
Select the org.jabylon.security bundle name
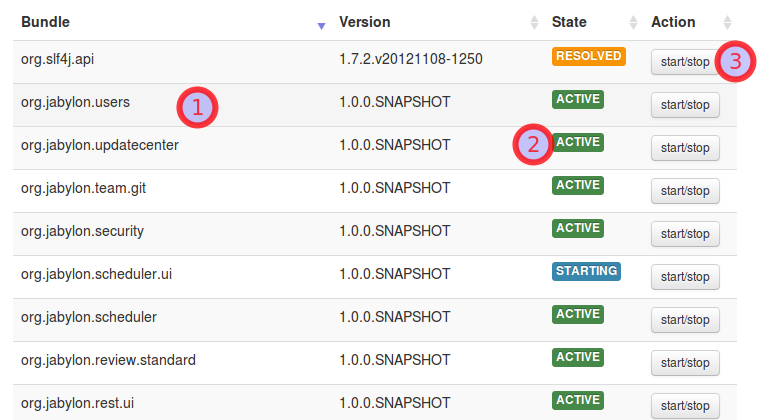coord(82,231)
